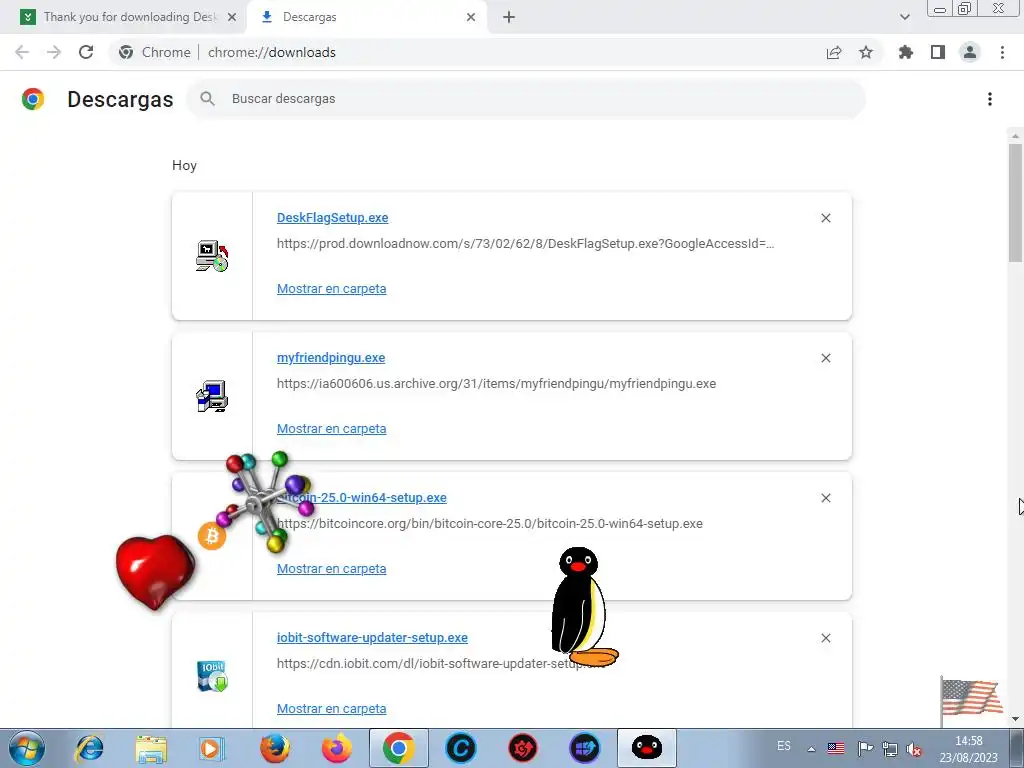Share this page via the share icon
The height and width of the screenshot is (768, 1024).
click(834, 52)
